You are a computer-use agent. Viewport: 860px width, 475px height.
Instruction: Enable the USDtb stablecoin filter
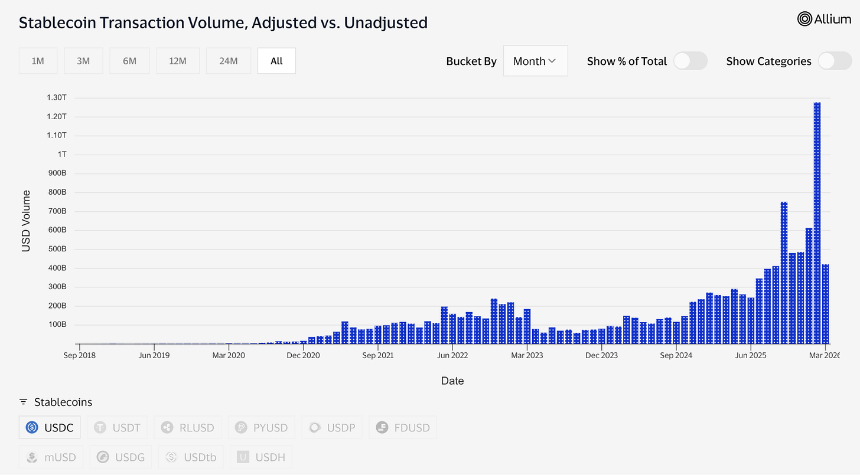point(190,457)
